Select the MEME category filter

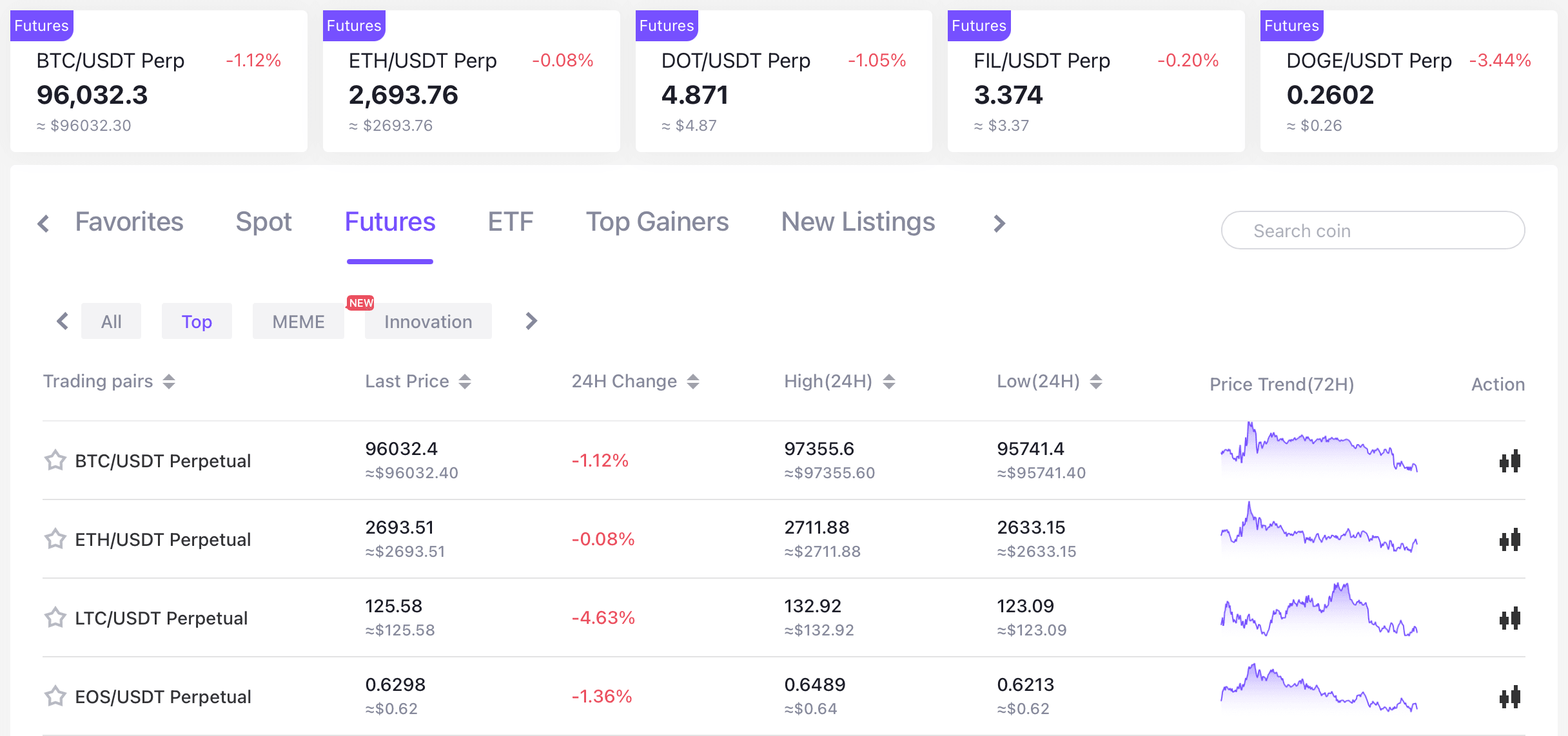pyautogui.click(x=299, y=322)
